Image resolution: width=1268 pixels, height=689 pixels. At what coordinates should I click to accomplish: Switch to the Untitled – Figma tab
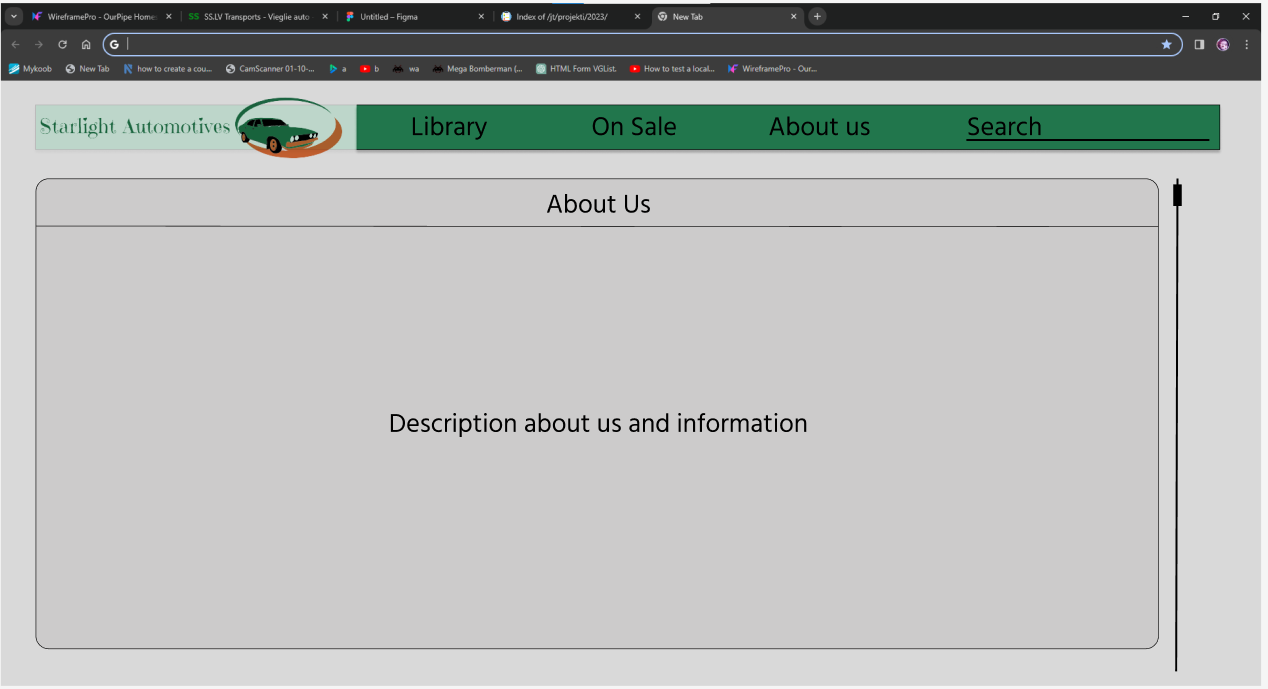pos(410,17)
